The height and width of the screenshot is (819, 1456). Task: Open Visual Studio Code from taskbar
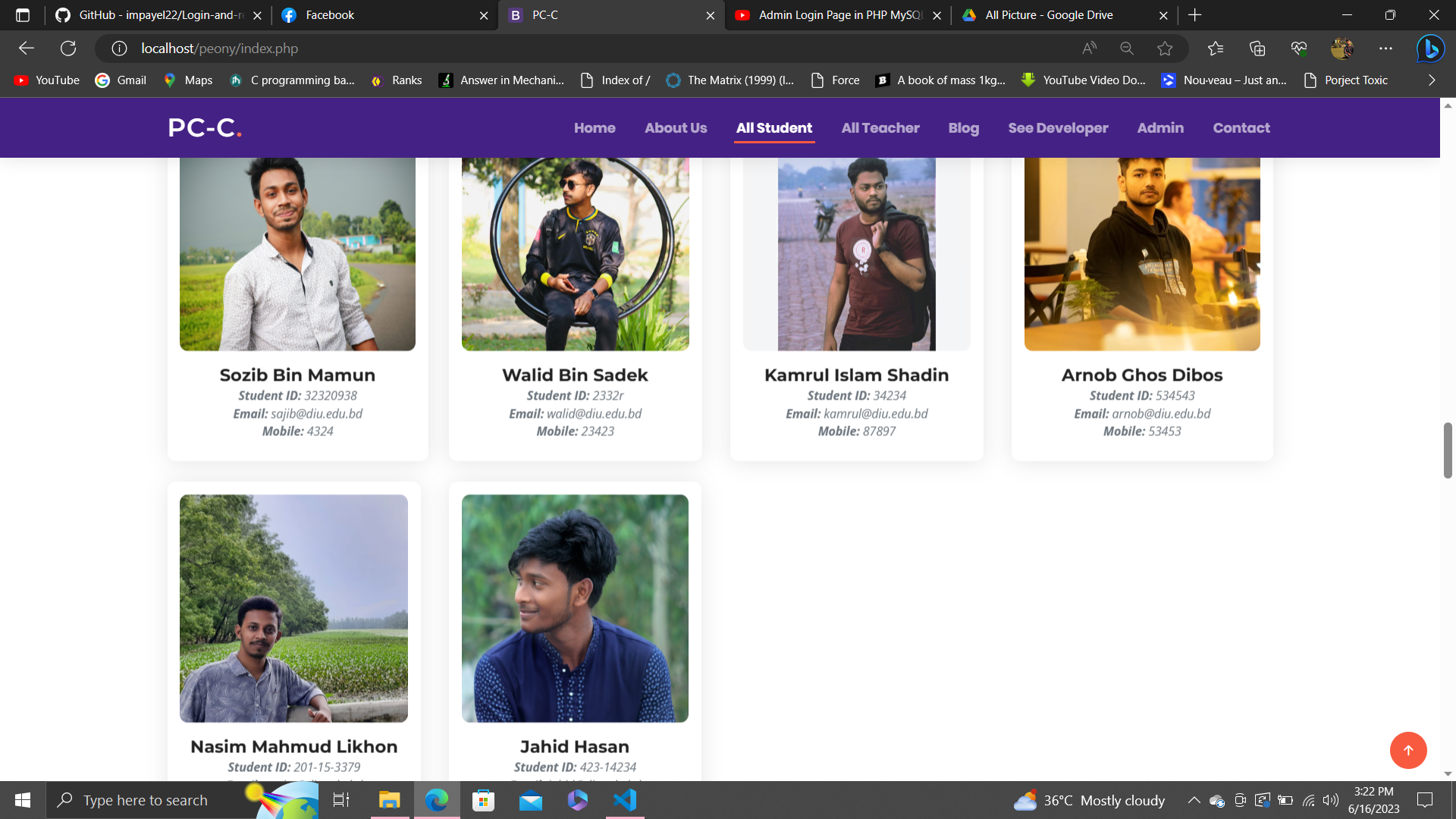click(x=625, y=800)
